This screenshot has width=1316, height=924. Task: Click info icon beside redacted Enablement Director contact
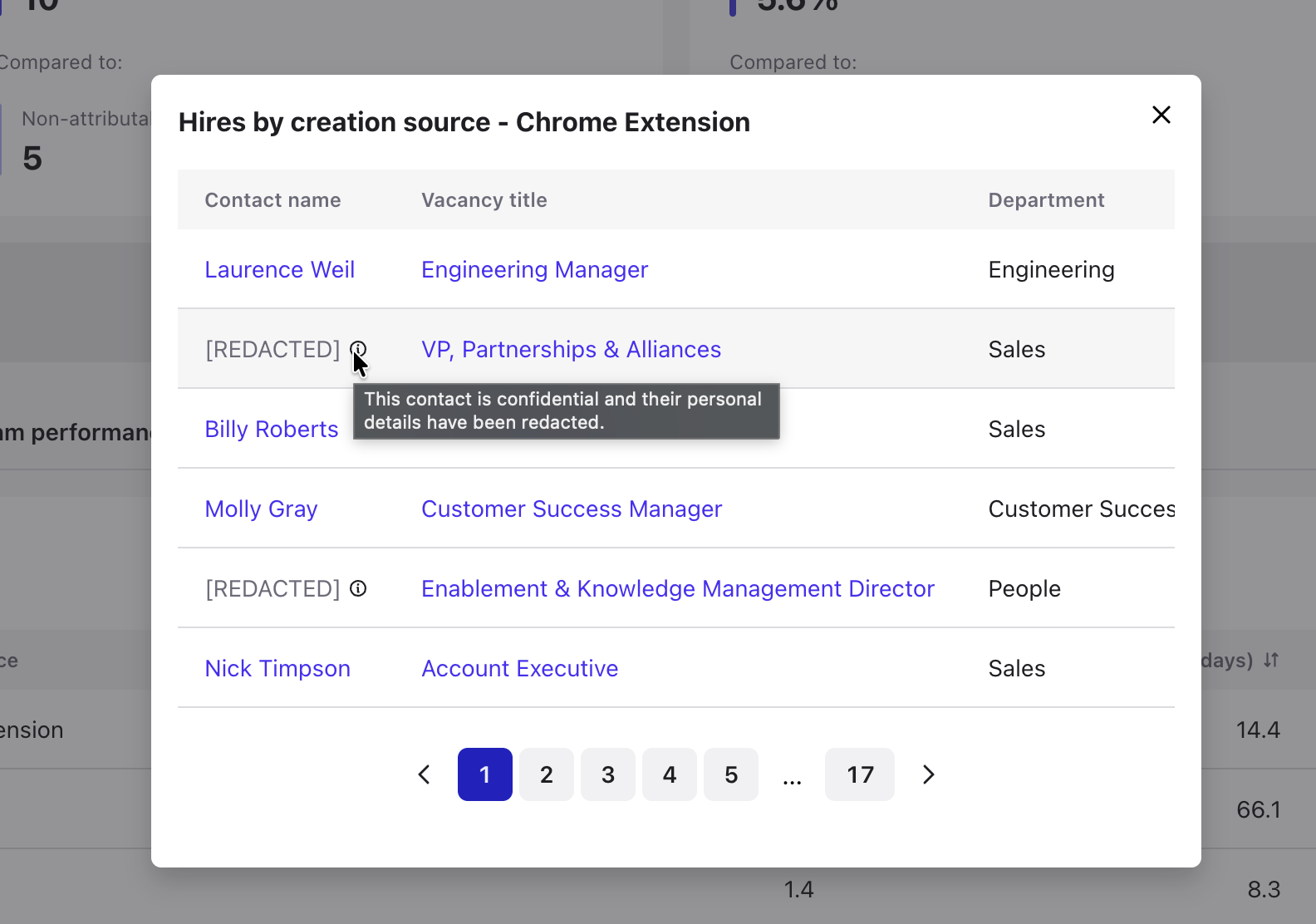tap(358, 589)
